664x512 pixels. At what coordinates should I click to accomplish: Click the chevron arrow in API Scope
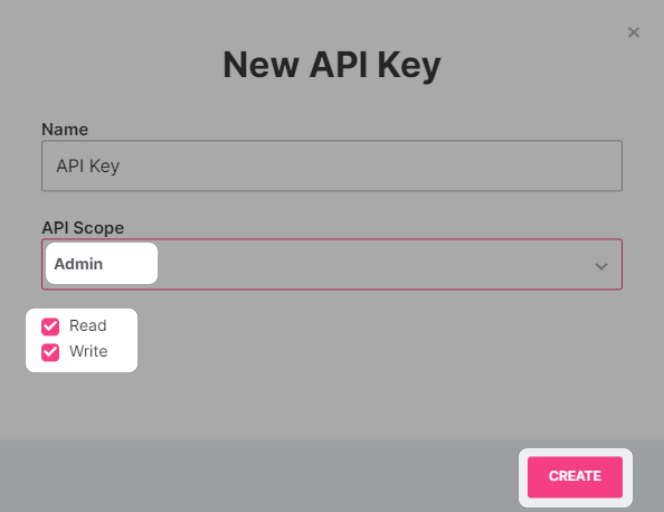point(601,266)
